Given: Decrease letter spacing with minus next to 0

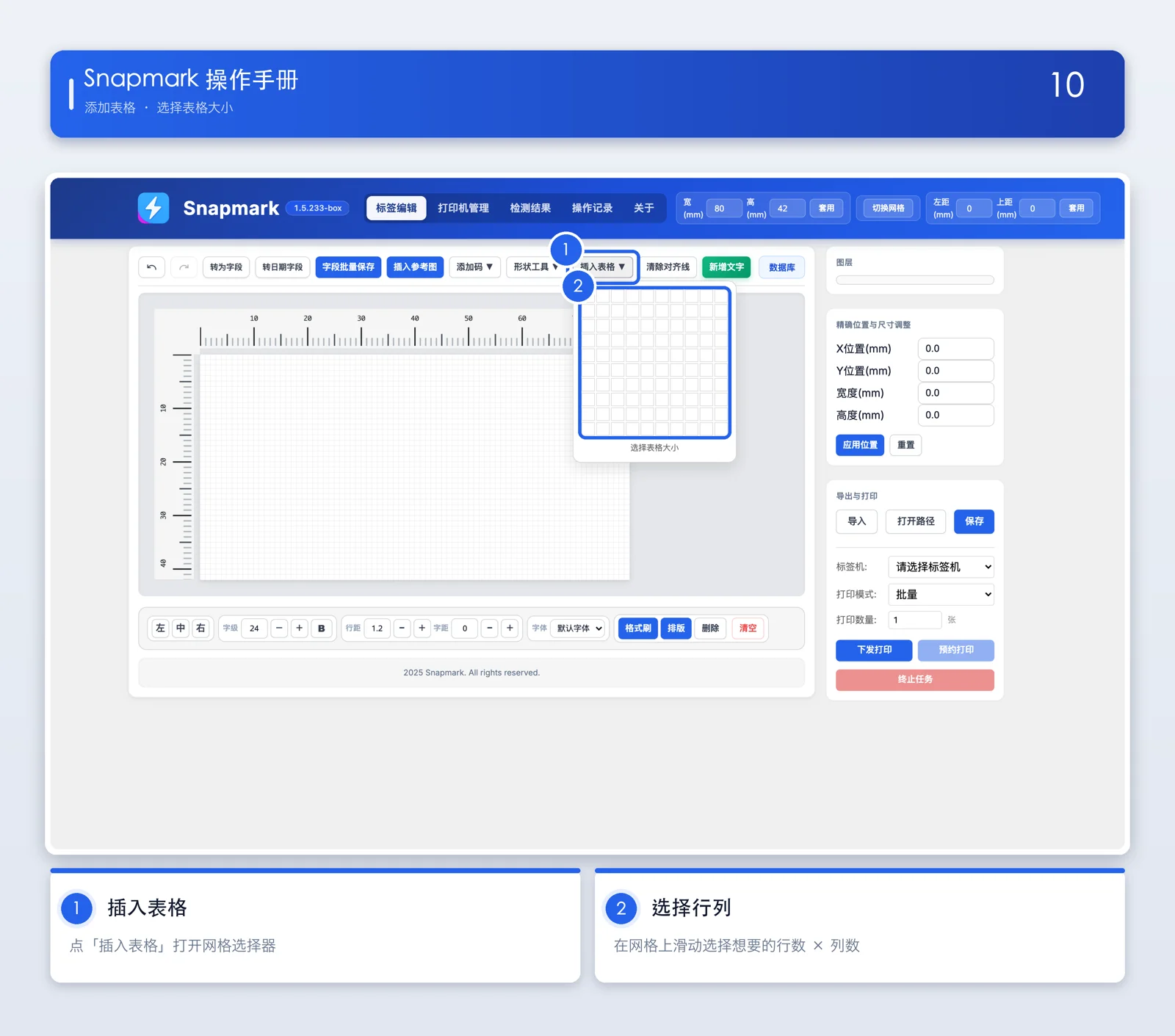Looking at the screenshot, I should [490, 629].
